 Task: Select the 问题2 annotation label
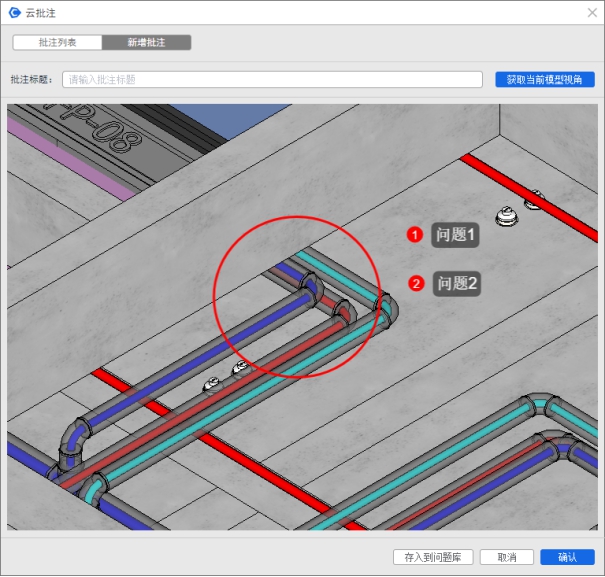click(458, 284)
